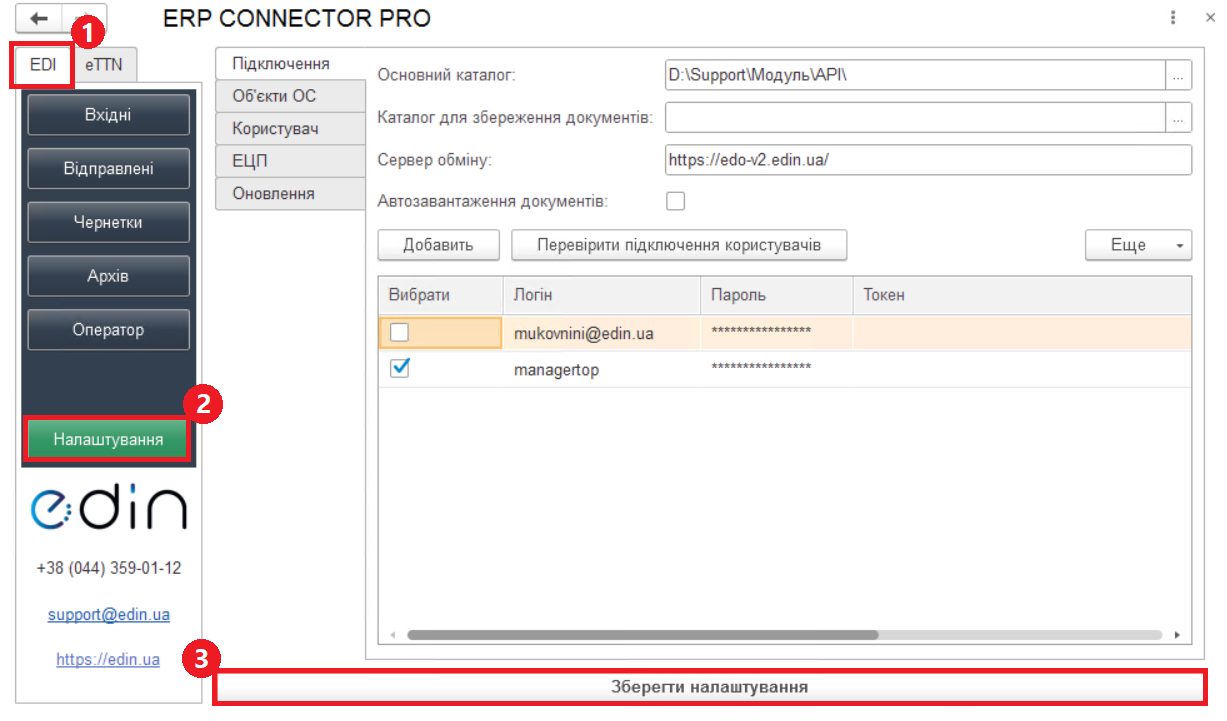Click right arrow of horizontal scrollbar
Viewport: 1227px width, 721px height.
coord(1177,635)
